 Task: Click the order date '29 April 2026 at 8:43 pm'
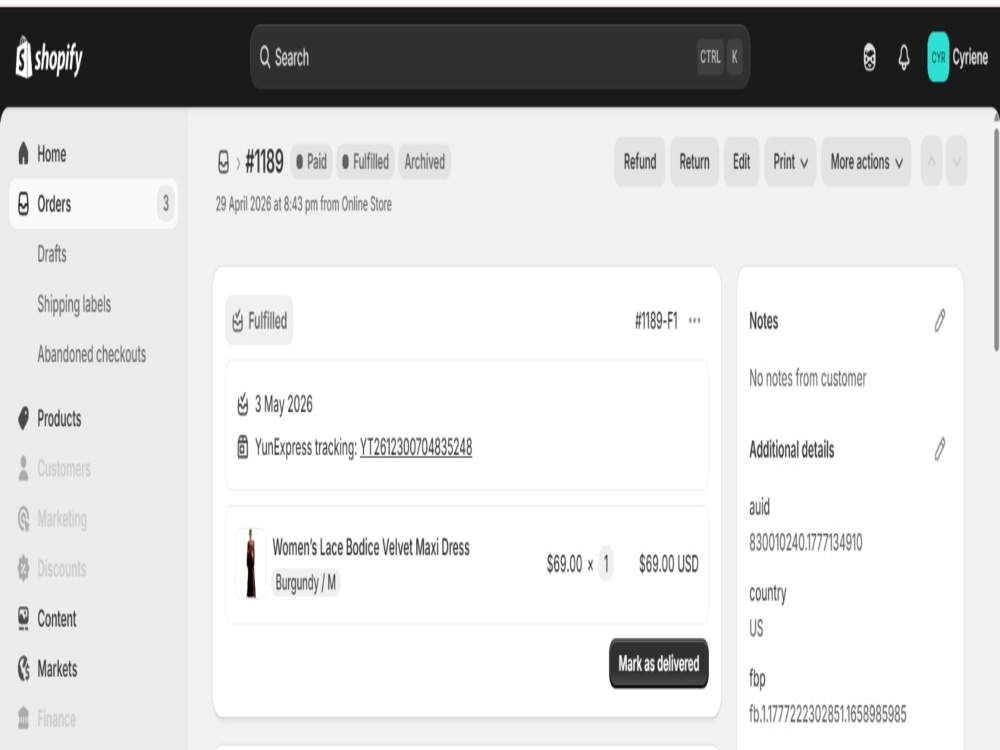click(267, 204)
